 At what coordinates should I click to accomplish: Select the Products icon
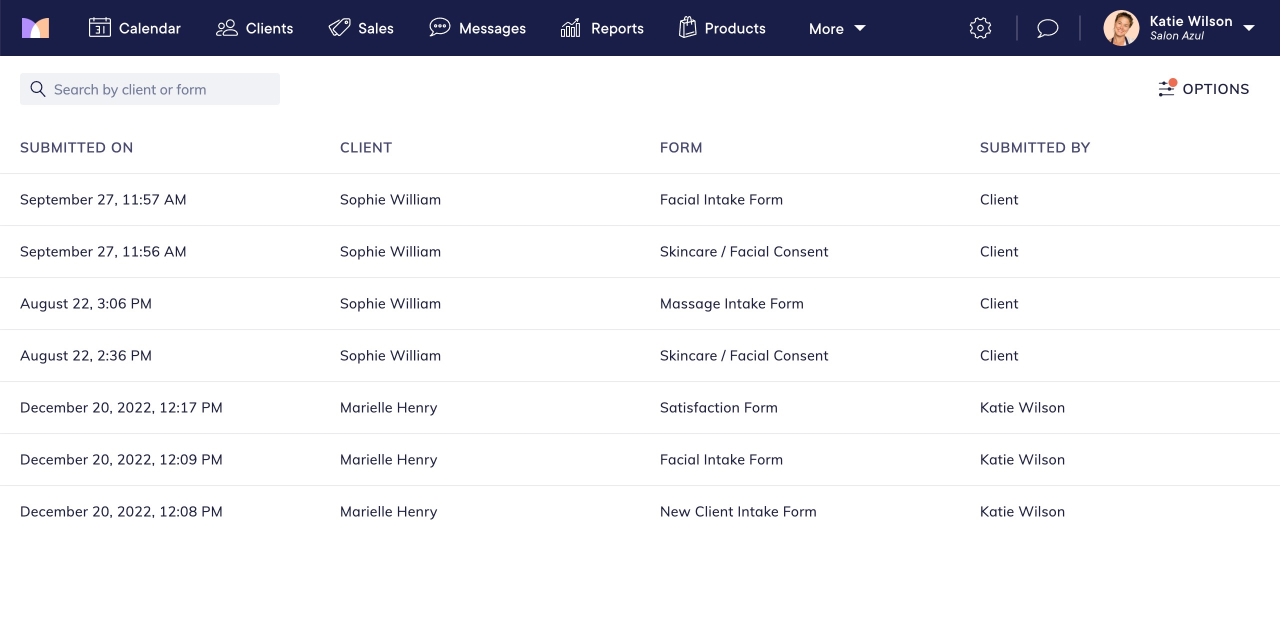687,28
